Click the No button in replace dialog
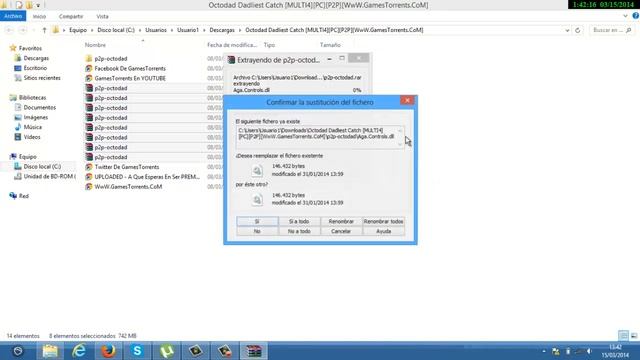 pyautogui.click(x=257, y=231)
